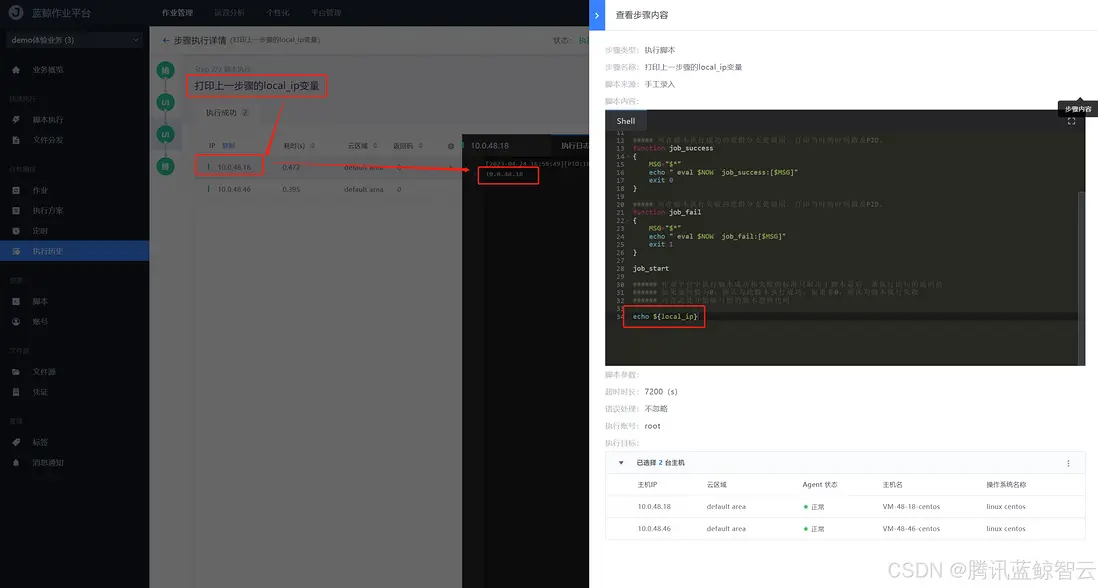Screen dimensions: 1098x588
Task: Click the 执行历史 sidebar icon
Action: pos(16,251)
